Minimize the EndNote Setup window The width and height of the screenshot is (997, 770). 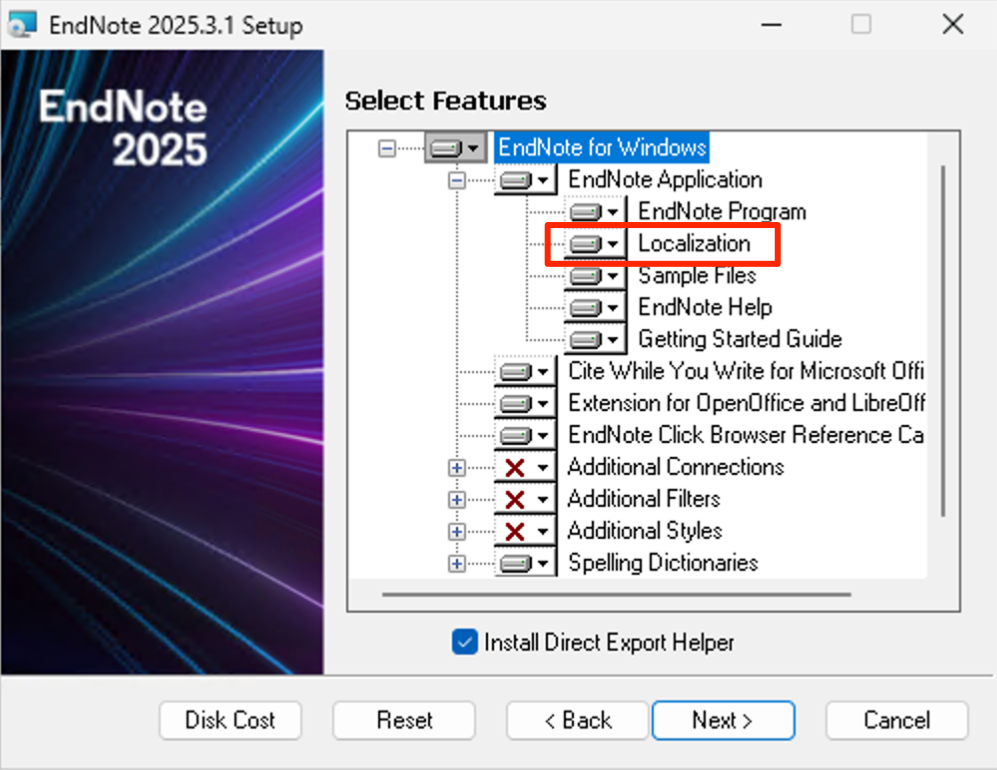[771, 25]
